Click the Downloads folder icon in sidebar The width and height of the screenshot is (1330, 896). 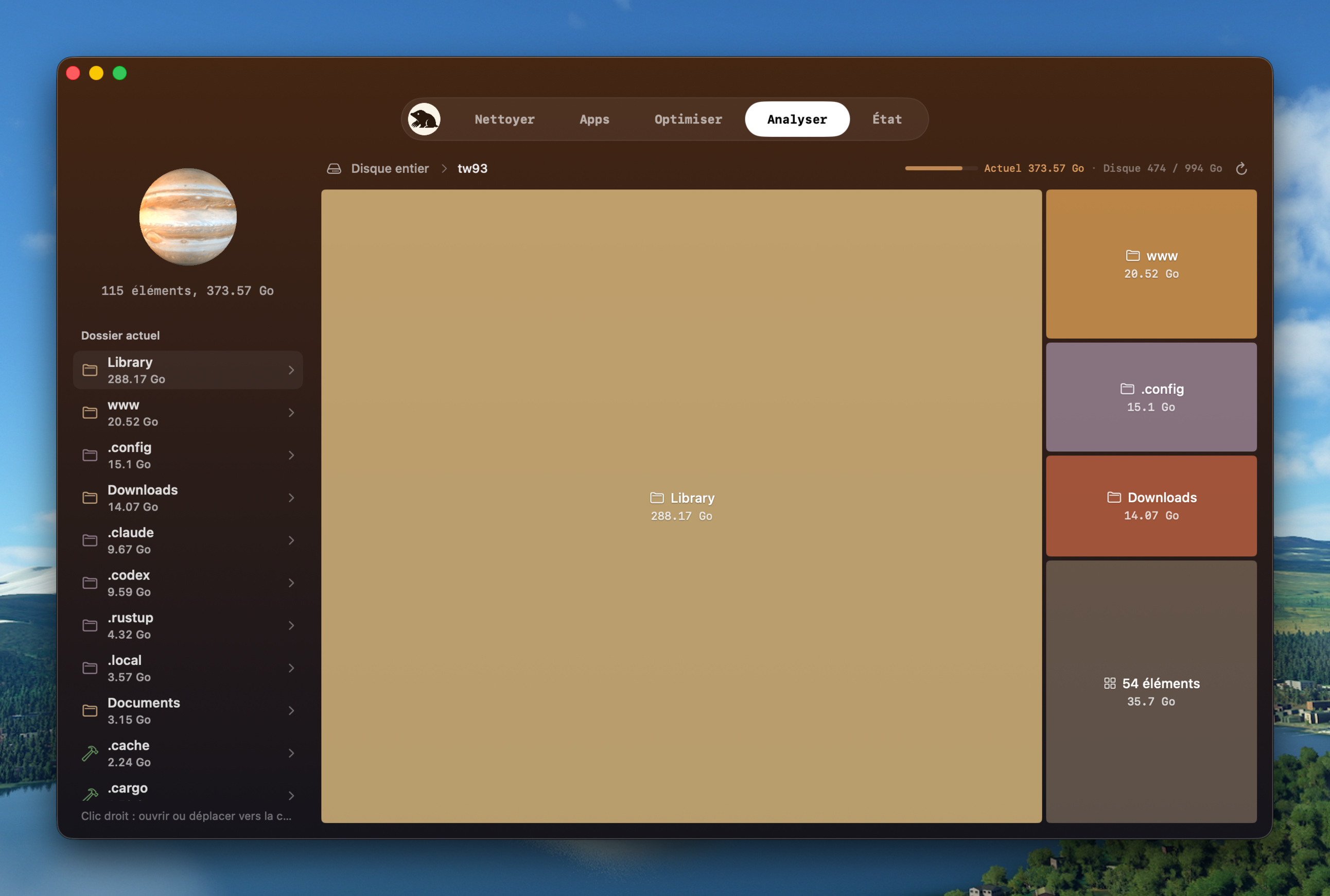point(90,498)
